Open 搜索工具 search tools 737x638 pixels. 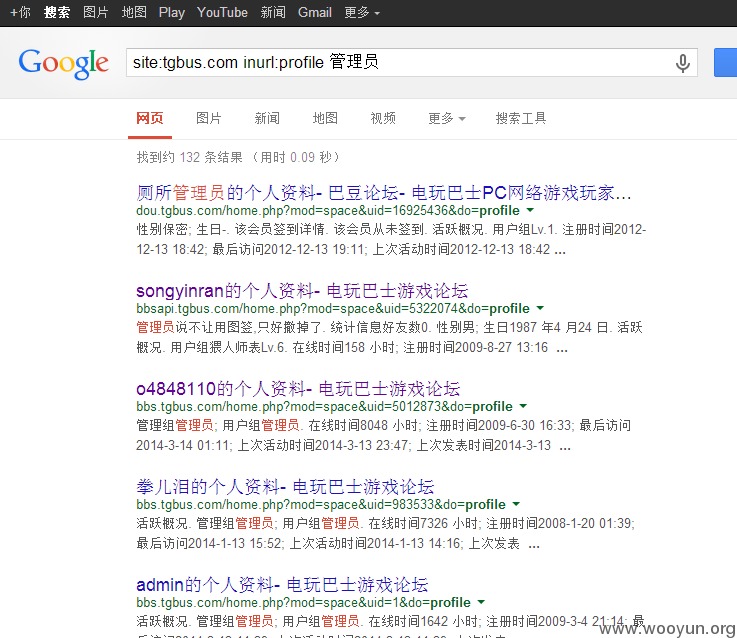[x=521, y=118]
